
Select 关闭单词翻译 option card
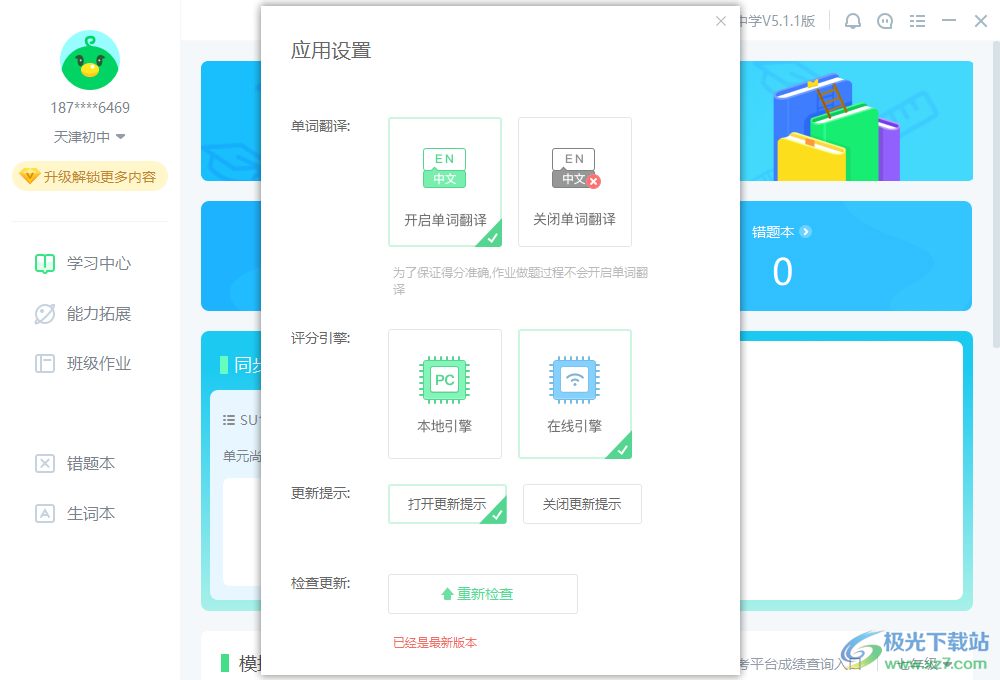click(x=575, y=182)
